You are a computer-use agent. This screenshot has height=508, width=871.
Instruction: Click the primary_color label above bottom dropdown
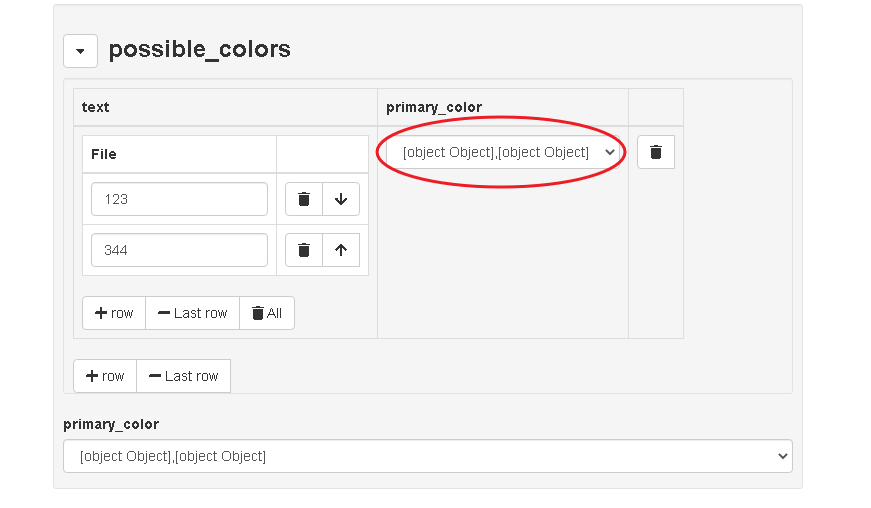tap(111, 425)
